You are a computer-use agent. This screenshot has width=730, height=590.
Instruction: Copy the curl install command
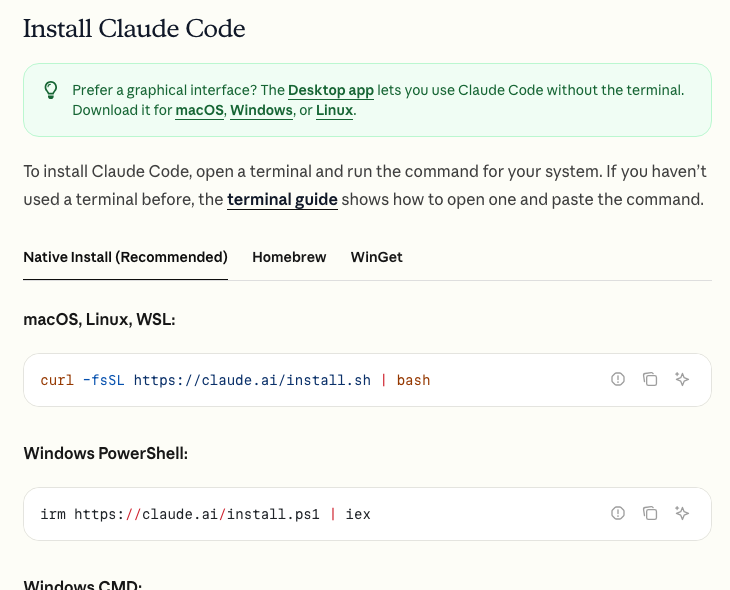650,379
